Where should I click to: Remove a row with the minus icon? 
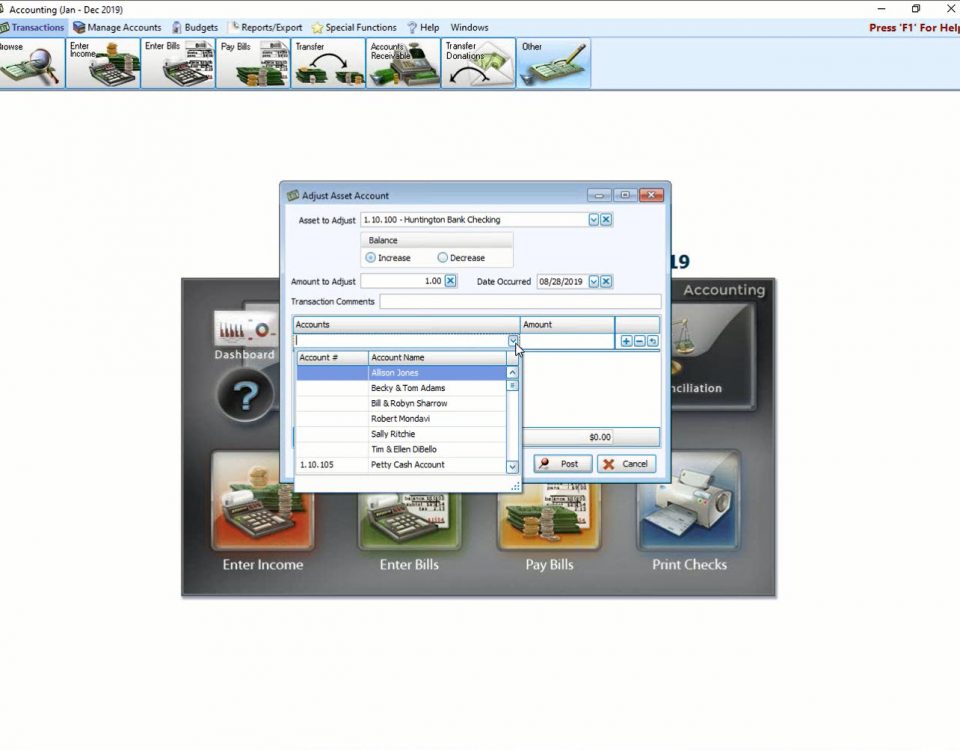640,341
